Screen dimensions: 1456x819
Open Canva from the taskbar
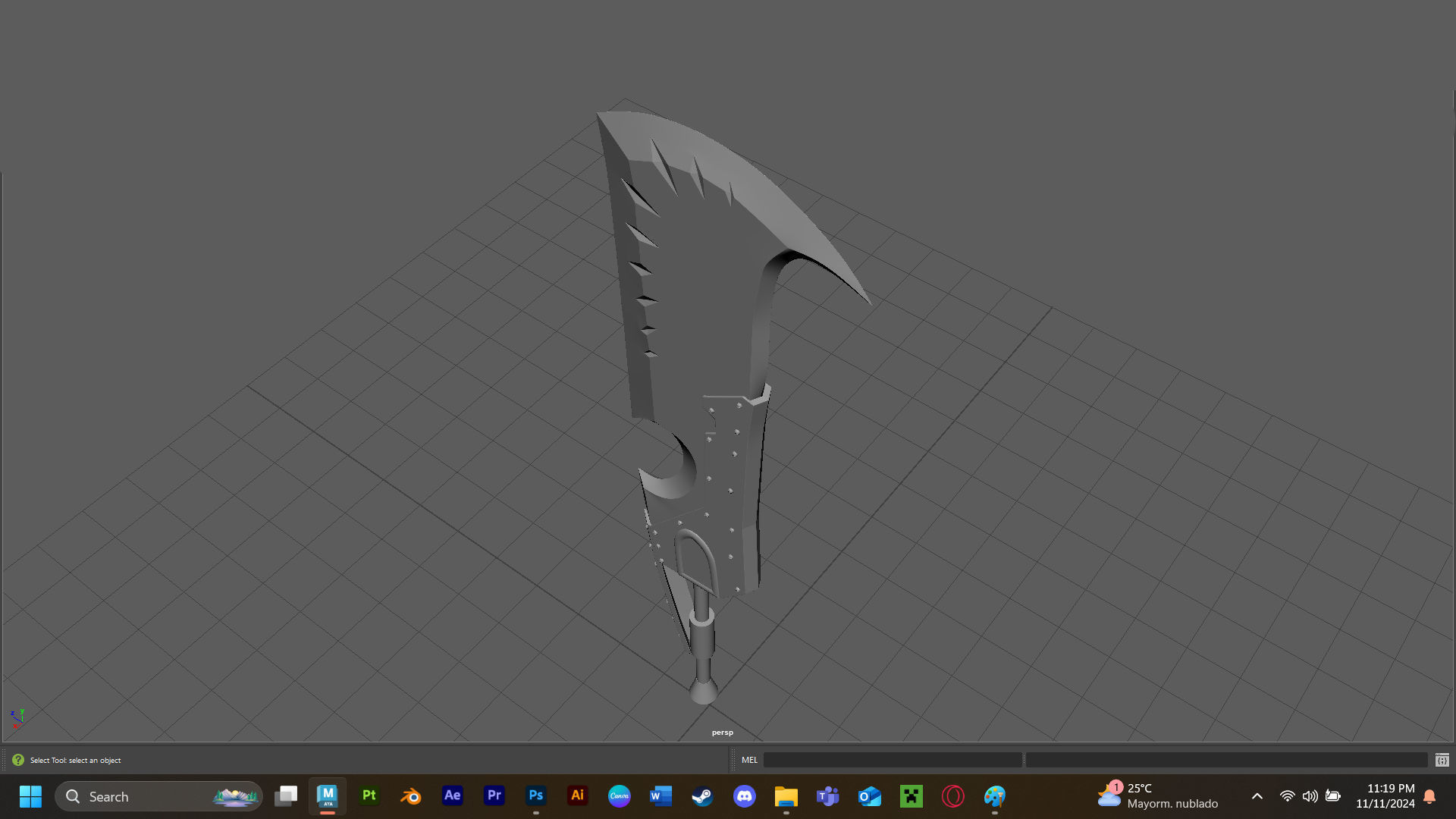point(620,796)
